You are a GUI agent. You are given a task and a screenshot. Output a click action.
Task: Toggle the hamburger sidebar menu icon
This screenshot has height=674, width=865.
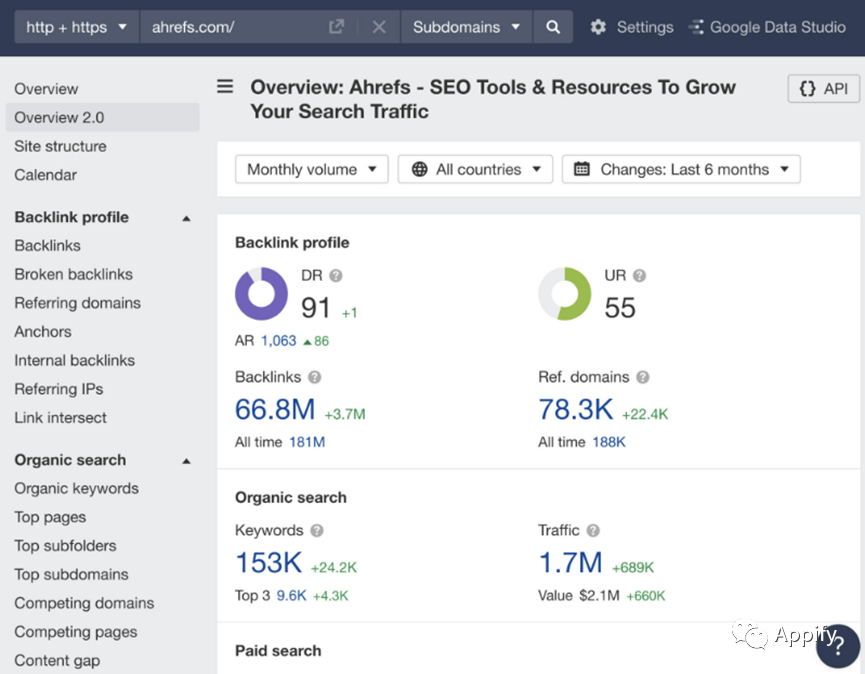point(225,86)
